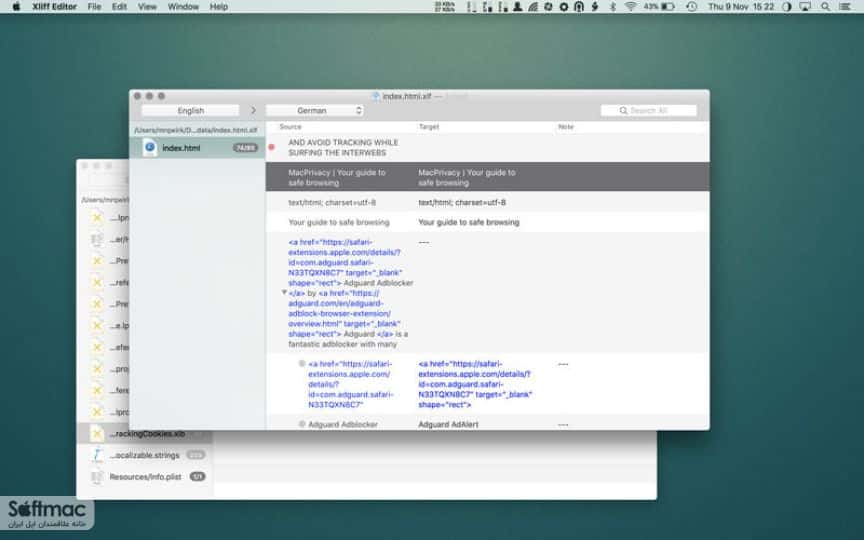The image size is (864, 540).
Task: Click the date and time display
Action: pyautogui.click(x=741, y=7)
